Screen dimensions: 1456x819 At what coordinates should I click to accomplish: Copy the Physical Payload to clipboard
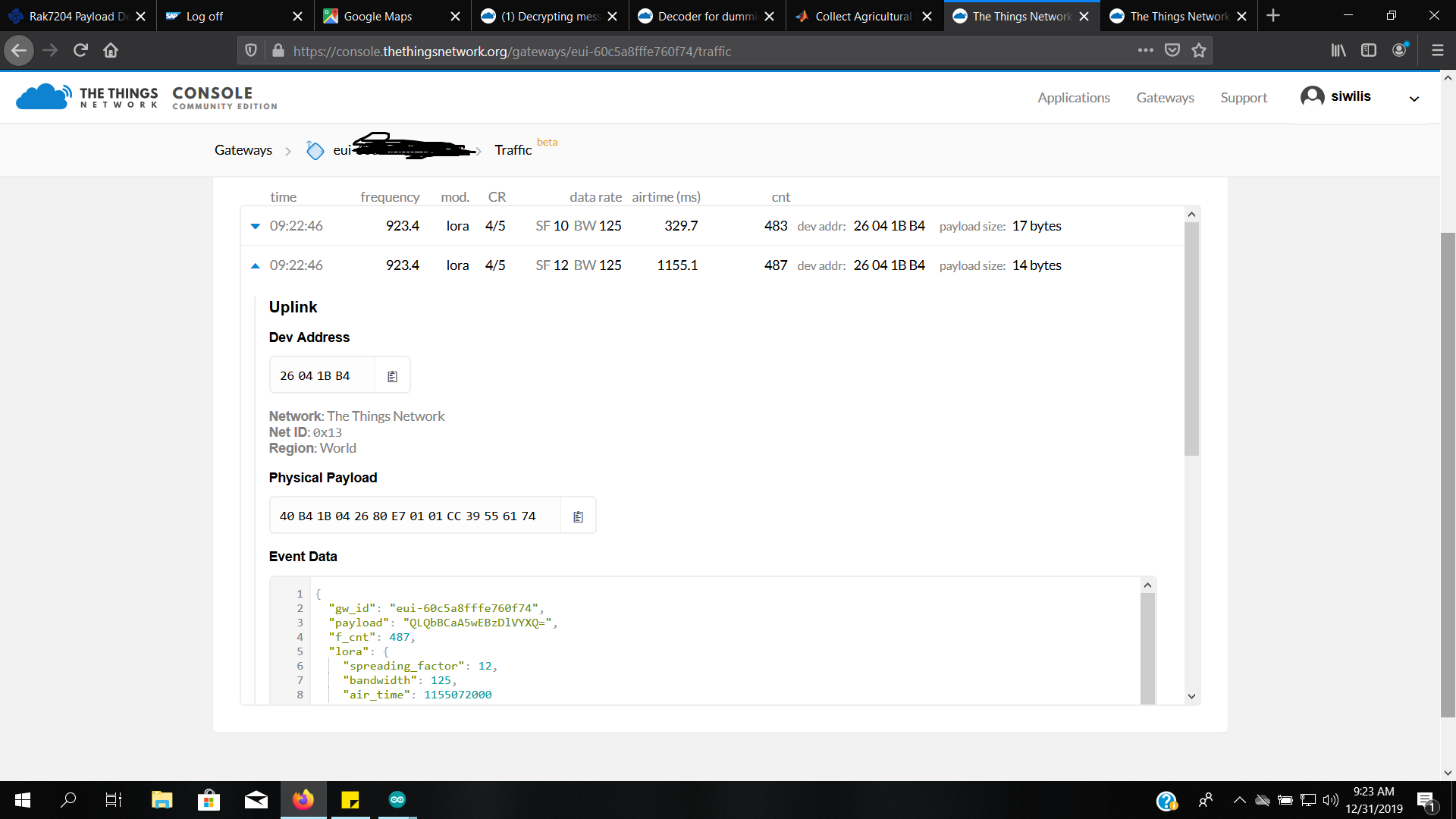pyautogui.click(x=578, y=516)
